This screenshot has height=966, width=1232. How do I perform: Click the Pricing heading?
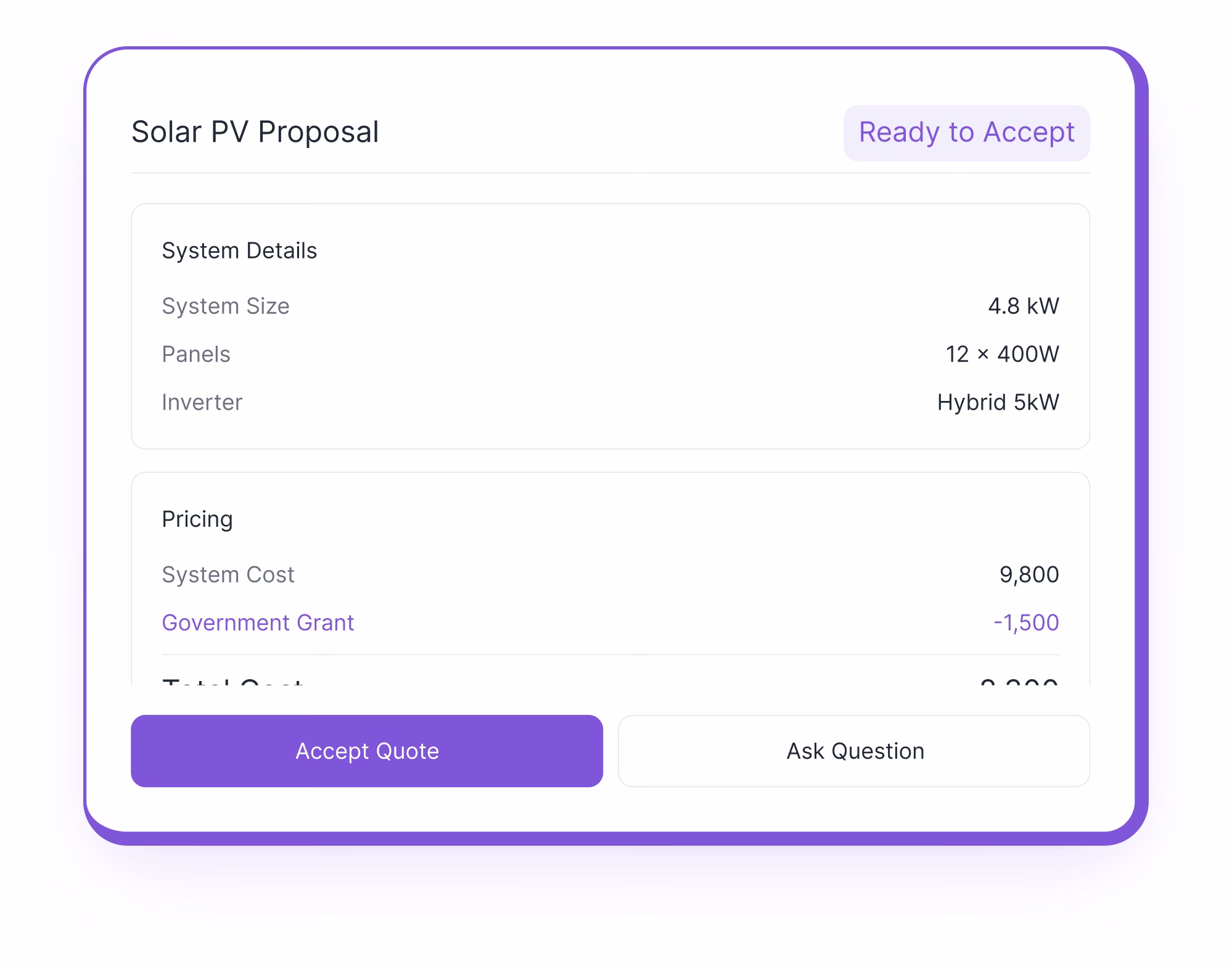point(197,519)
